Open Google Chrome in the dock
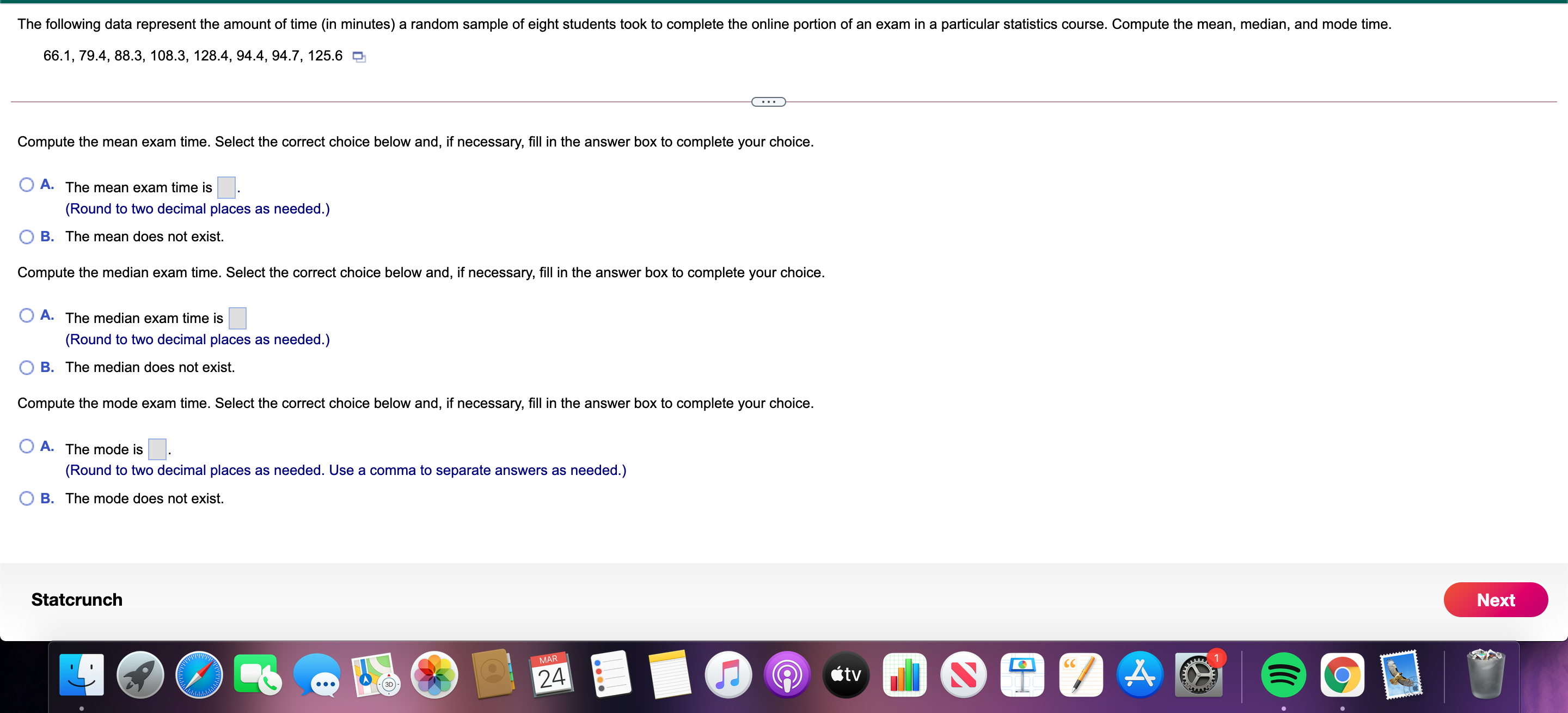 pyautogui.click(x=1342, y=675)
